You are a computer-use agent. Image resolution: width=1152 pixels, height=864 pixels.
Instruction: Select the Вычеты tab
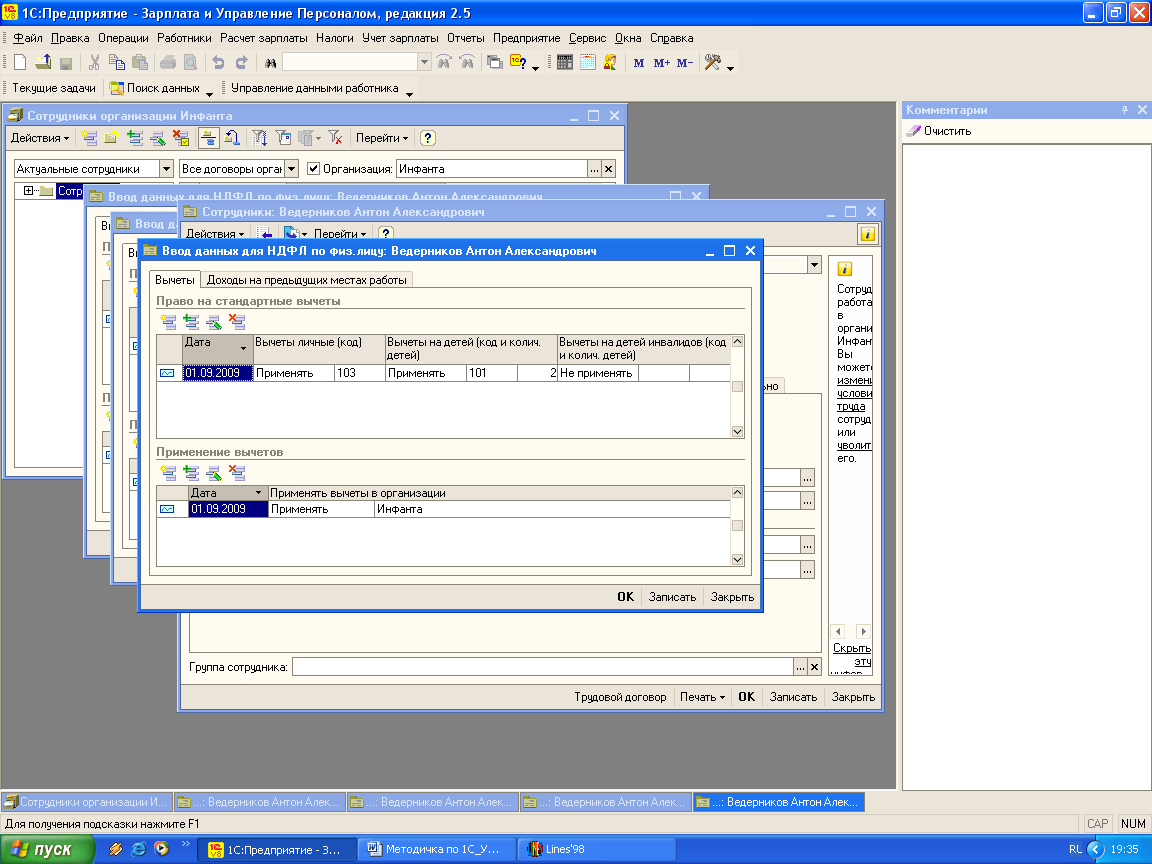175,280
